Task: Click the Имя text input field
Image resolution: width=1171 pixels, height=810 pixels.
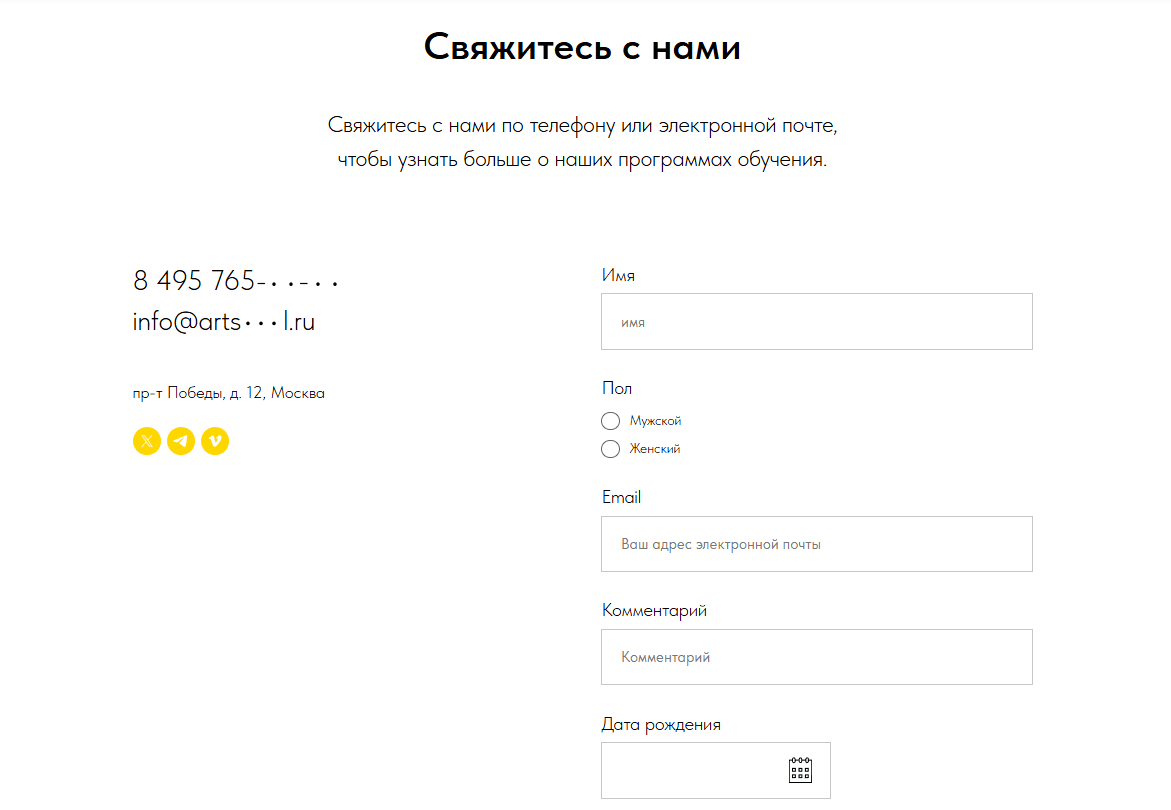Action: point(816,322)
